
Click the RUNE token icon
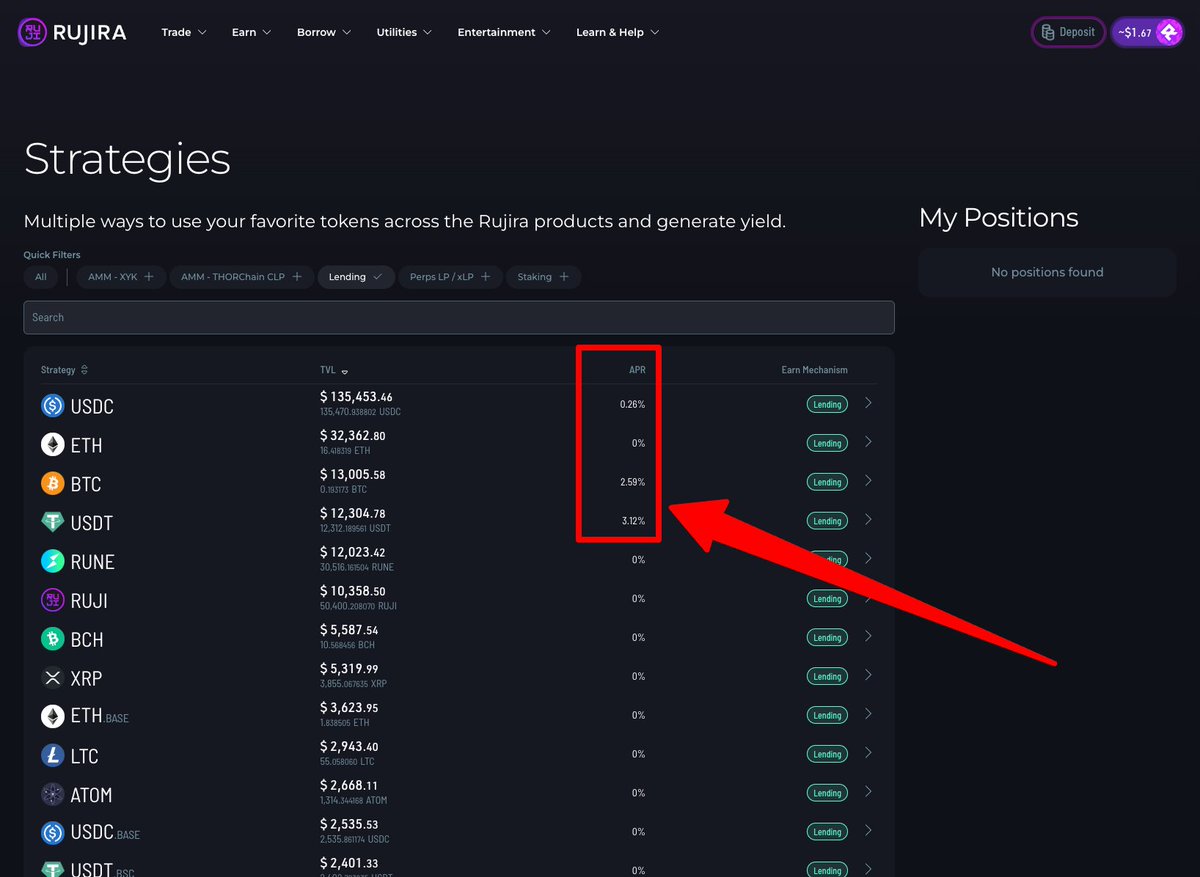tap(52, 562)
